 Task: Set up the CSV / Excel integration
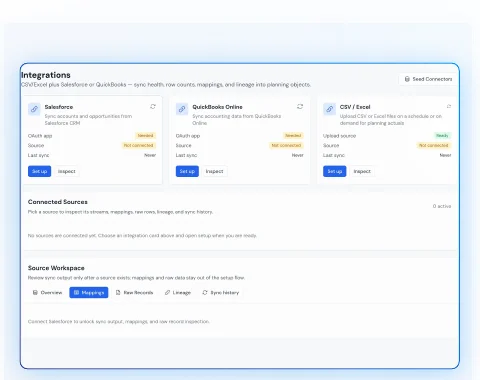(x=334, y=171)
